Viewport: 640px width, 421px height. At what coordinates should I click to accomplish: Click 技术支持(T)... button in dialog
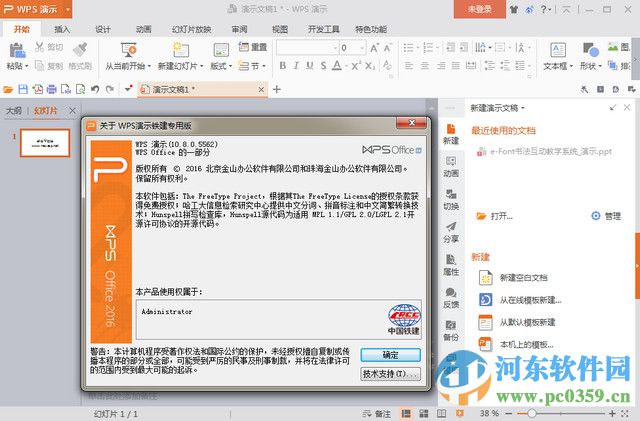pyautogui.click(x=390, y=374)
